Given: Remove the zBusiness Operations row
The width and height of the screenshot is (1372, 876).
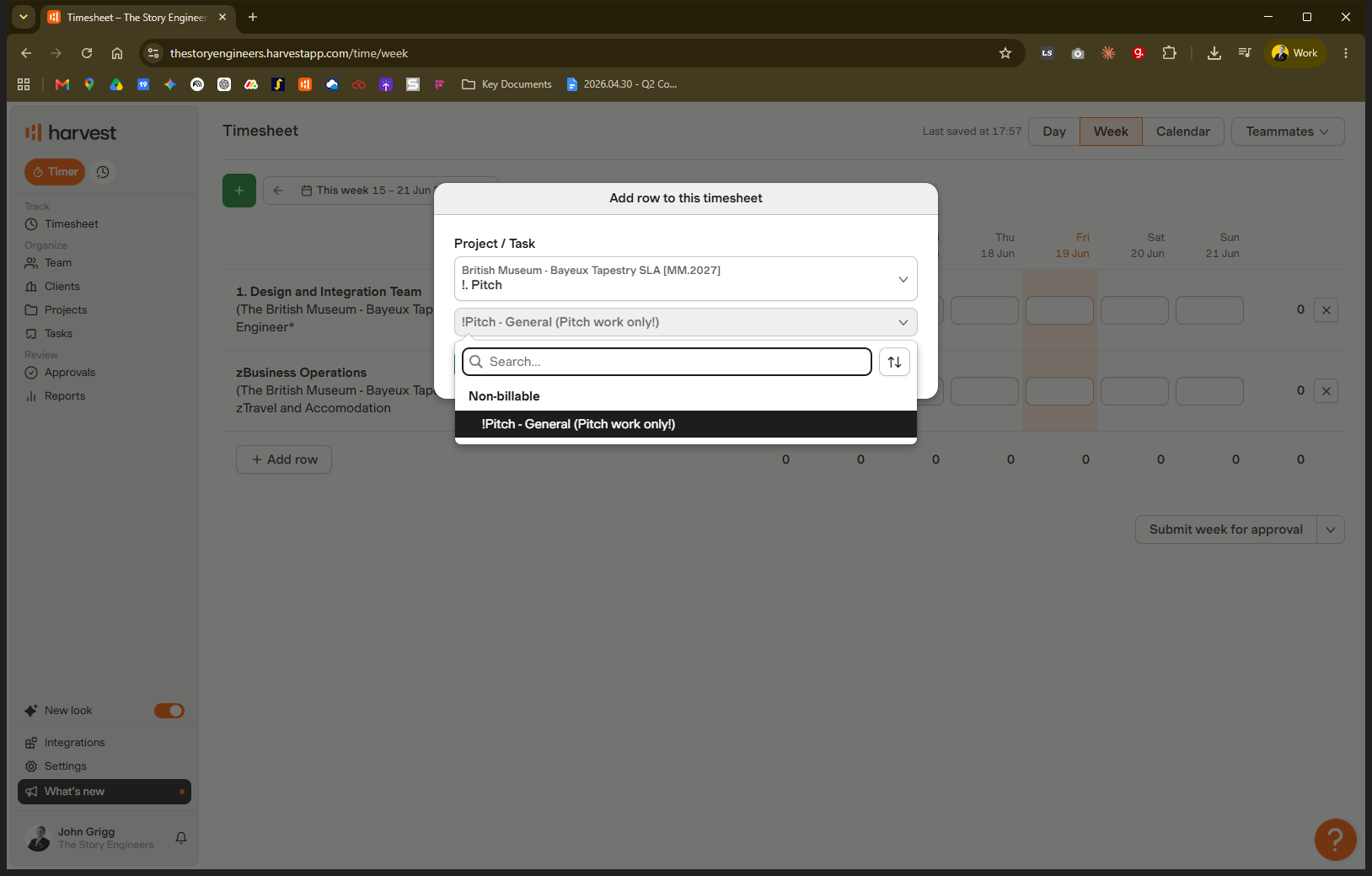Looking at the screenshot, I should pyautogui.click(x=1326, y=391).
